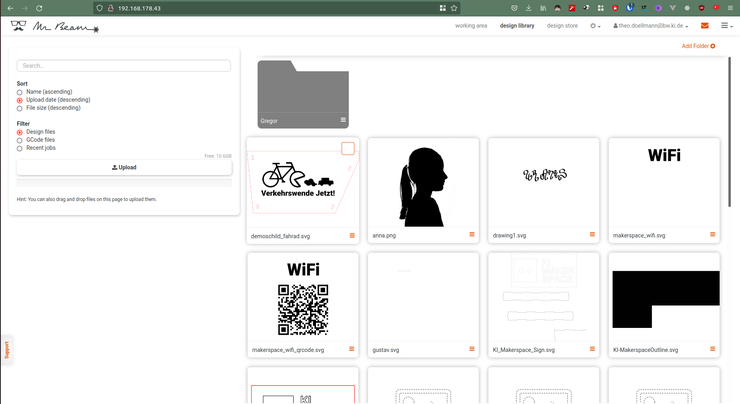The image size is (740, 404).
Task: Open makerspace_wifi_qrcode.svg QR thumbnail
Action: [x=303, y=297]
